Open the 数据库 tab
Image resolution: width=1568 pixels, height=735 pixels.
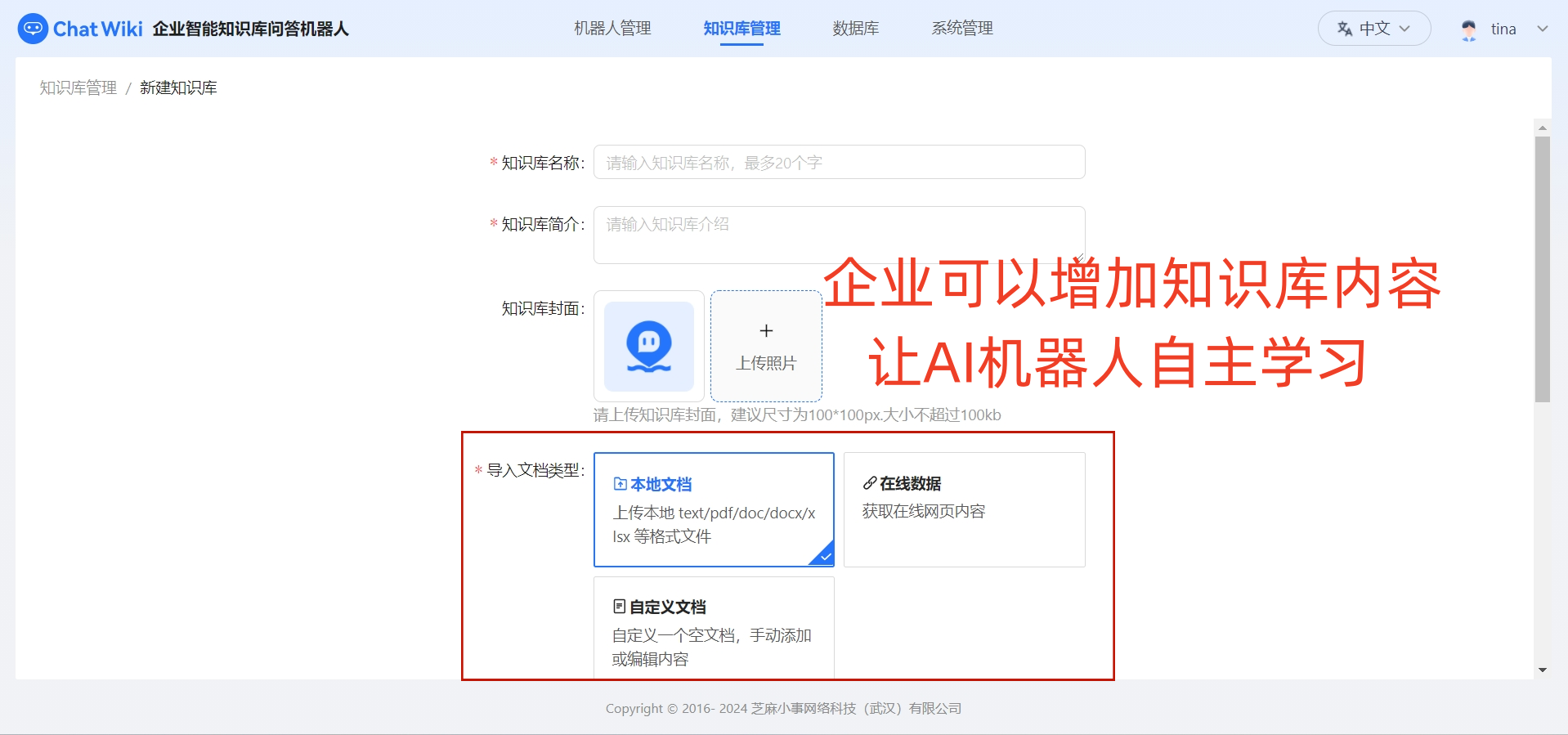pyautogui.click(x=856, y=29)
